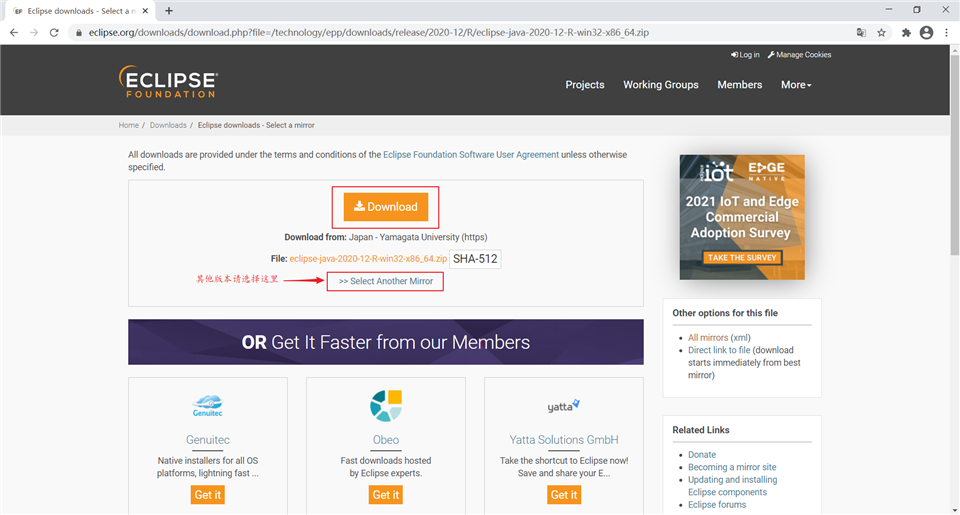Open Becoming a mirror site link
960x515 pixels.
click(732, 467)
